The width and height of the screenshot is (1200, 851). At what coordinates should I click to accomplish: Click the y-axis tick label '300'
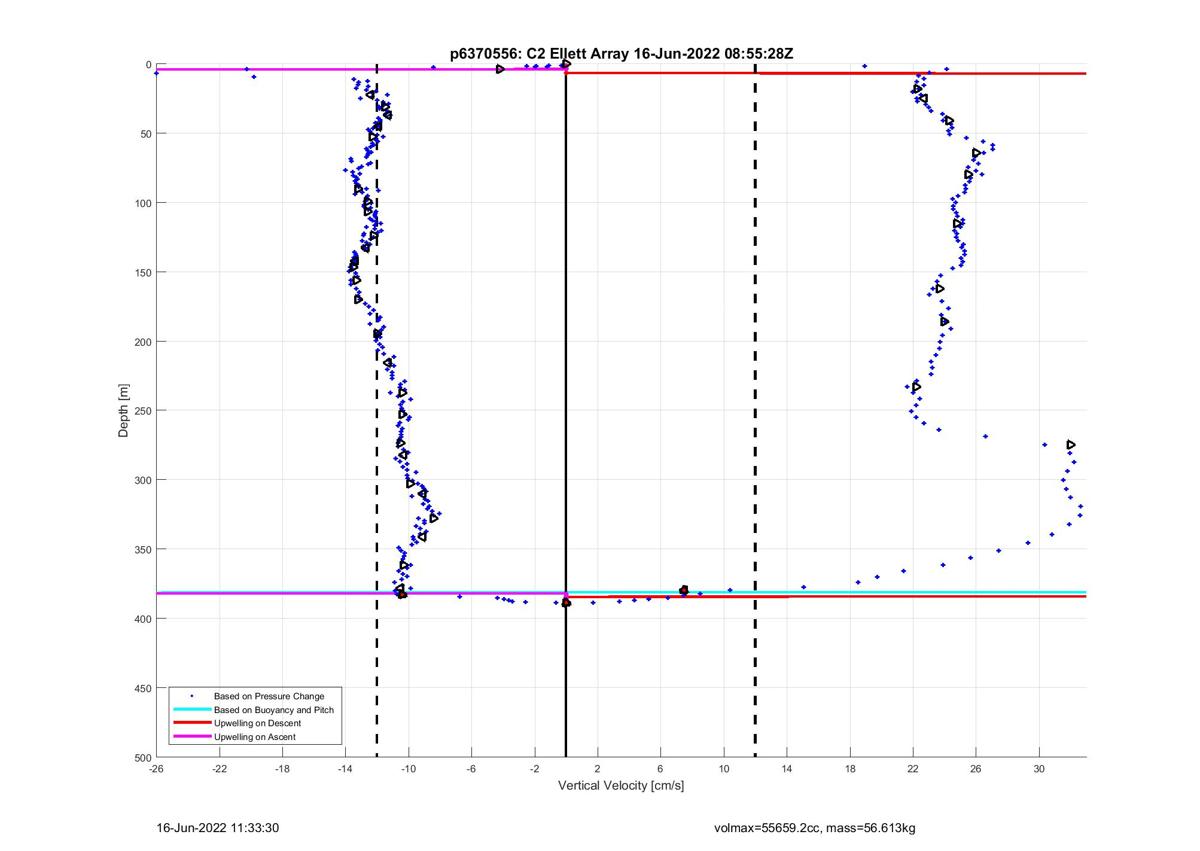pyautogui.click(x=143, y=480)
